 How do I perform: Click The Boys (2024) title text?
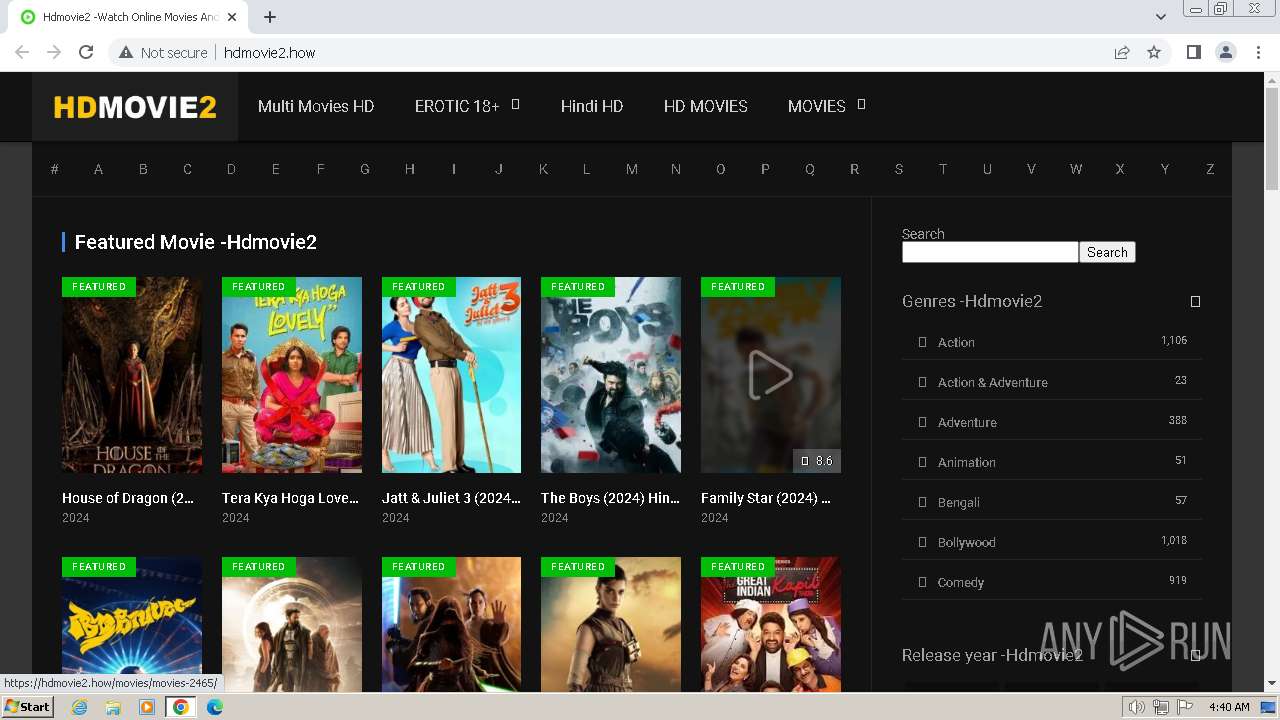610,498
